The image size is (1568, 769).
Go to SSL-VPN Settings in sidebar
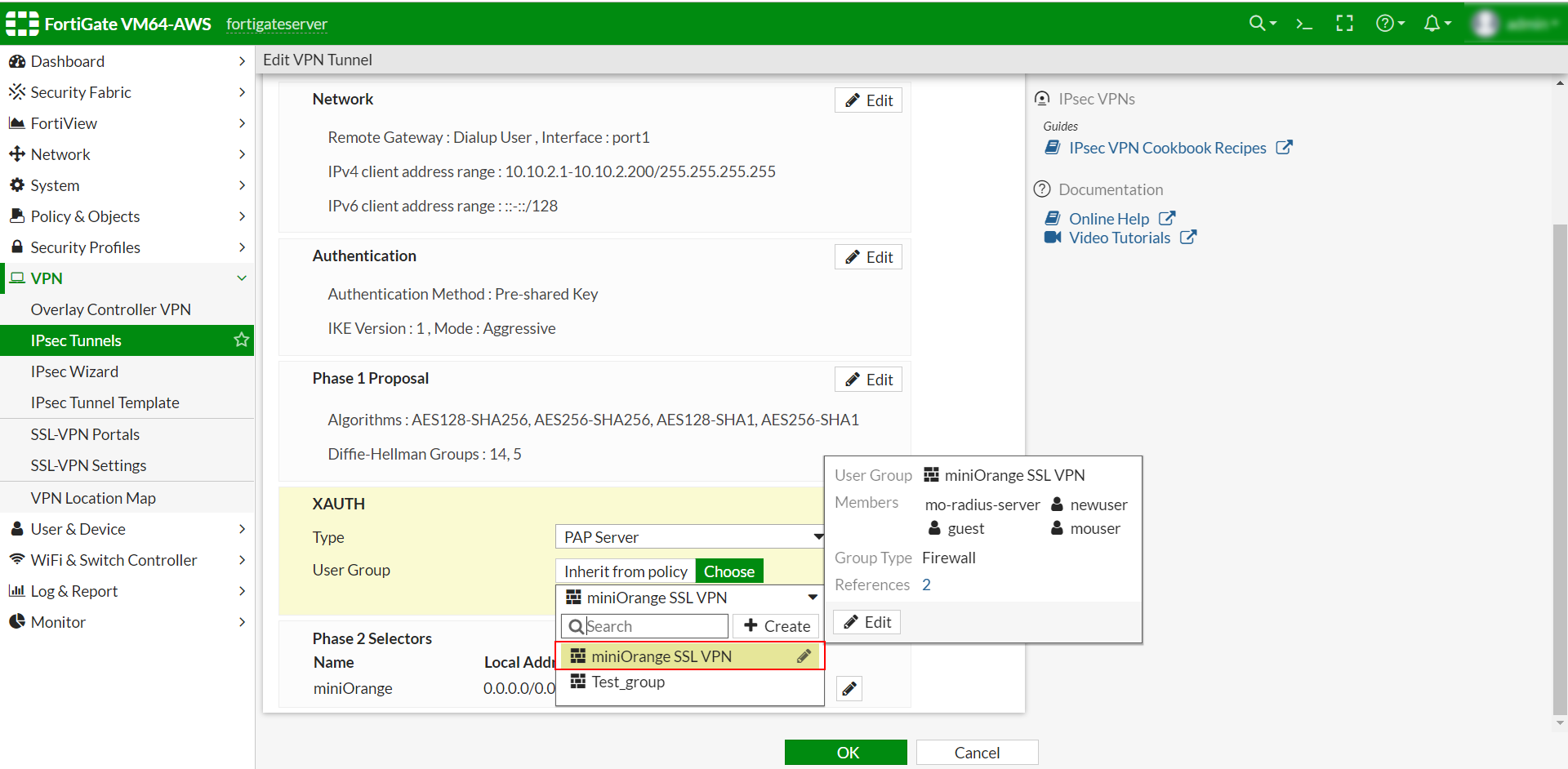coord(88,465)
